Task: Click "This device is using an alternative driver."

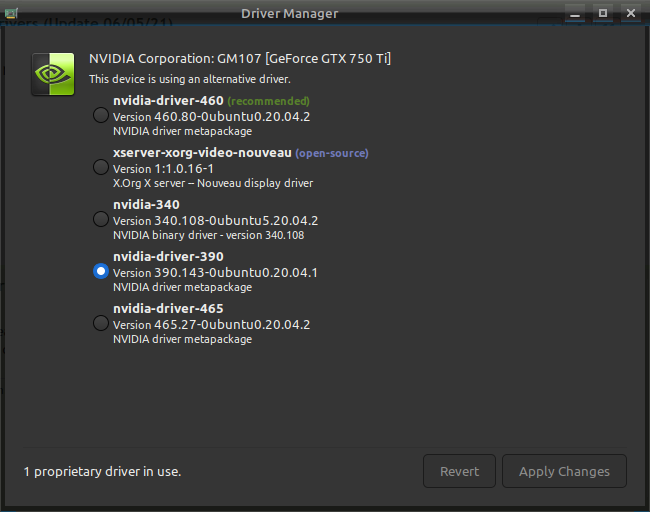Action: coord(190,79)
